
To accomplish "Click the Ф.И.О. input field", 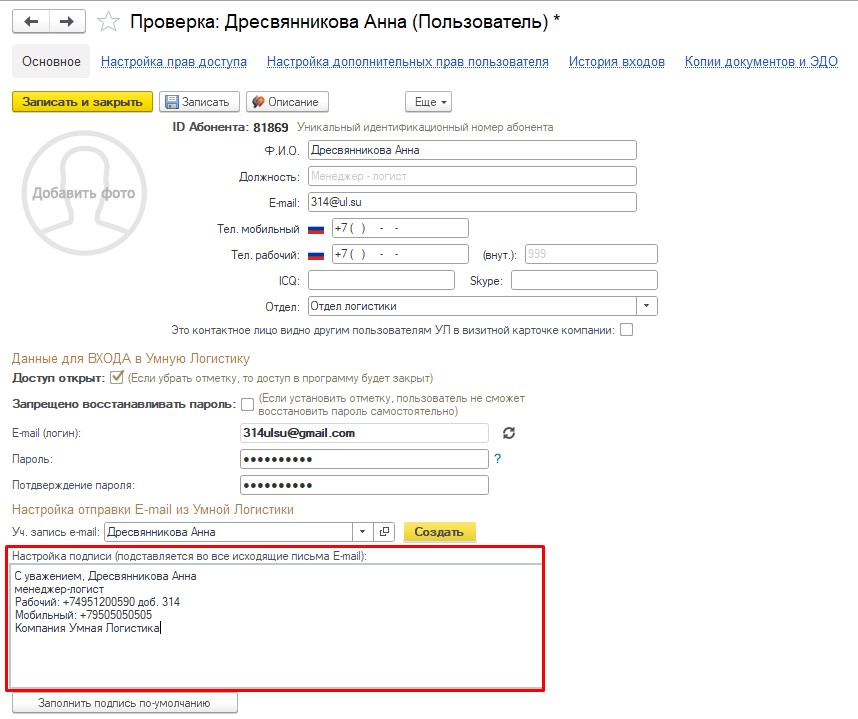I will 472,150.
